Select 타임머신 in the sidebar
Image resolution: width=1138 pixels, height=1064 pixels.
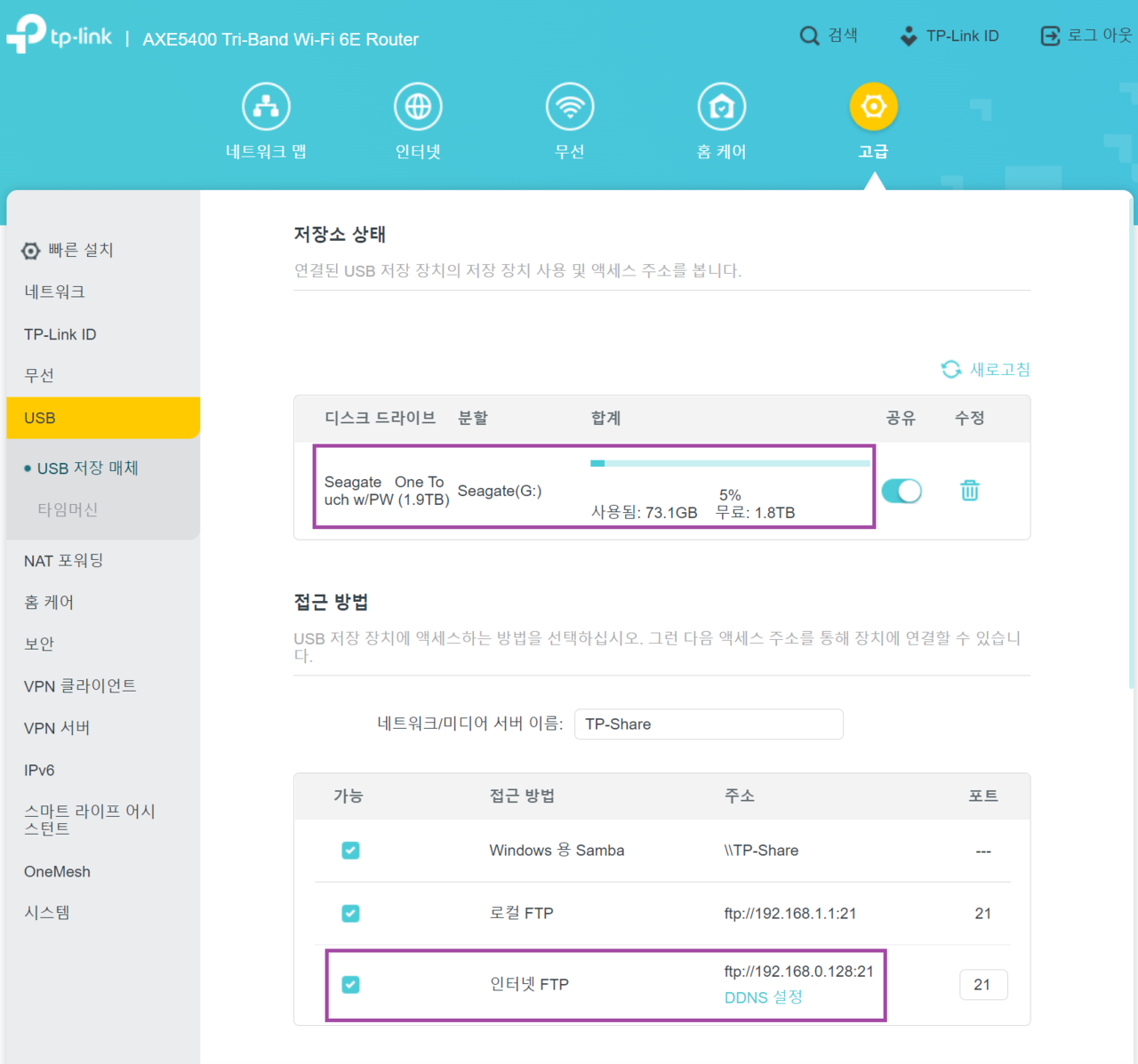[x=68, y=509]
